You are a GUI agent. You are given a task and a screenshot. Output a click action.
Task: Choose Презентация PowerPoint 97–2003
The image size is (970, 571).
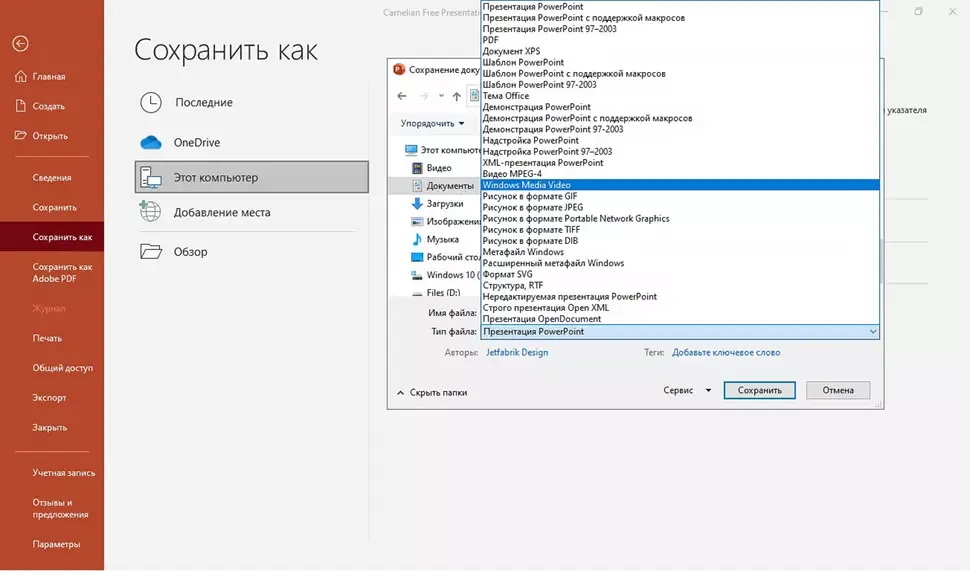pos(680,29)
